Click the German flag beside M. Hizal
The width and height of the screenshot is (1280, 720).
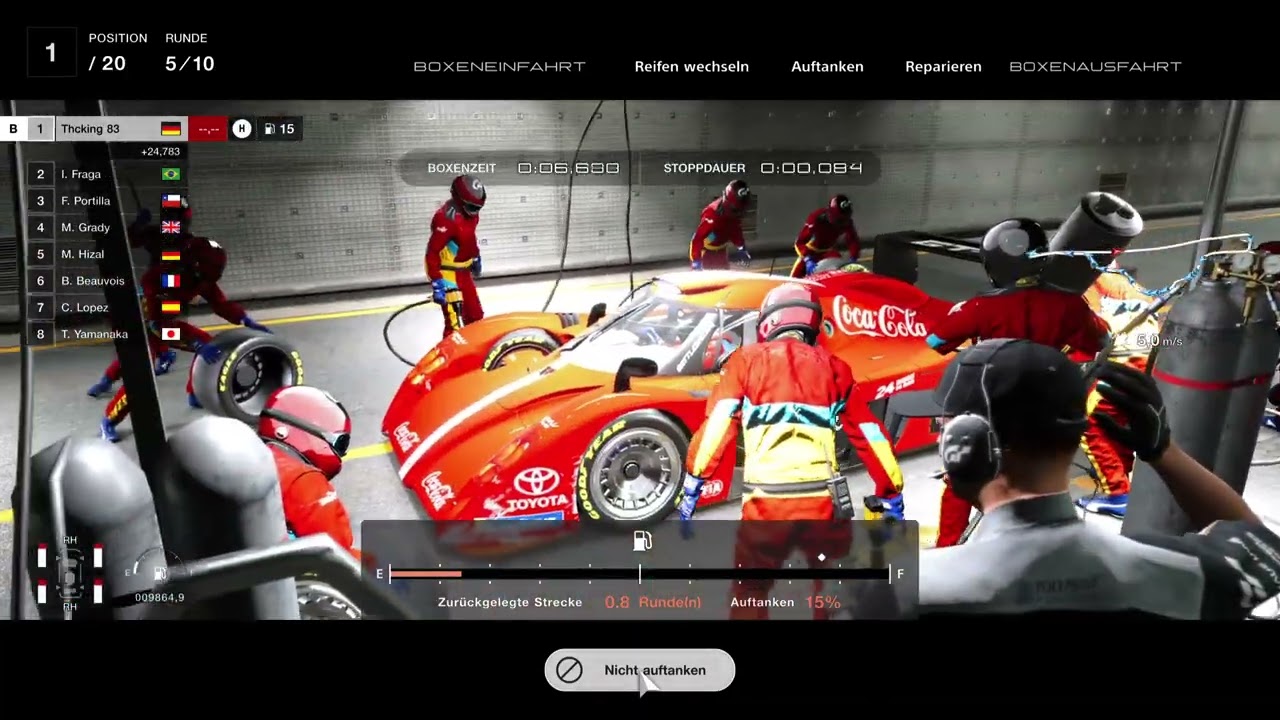(171, 254)
